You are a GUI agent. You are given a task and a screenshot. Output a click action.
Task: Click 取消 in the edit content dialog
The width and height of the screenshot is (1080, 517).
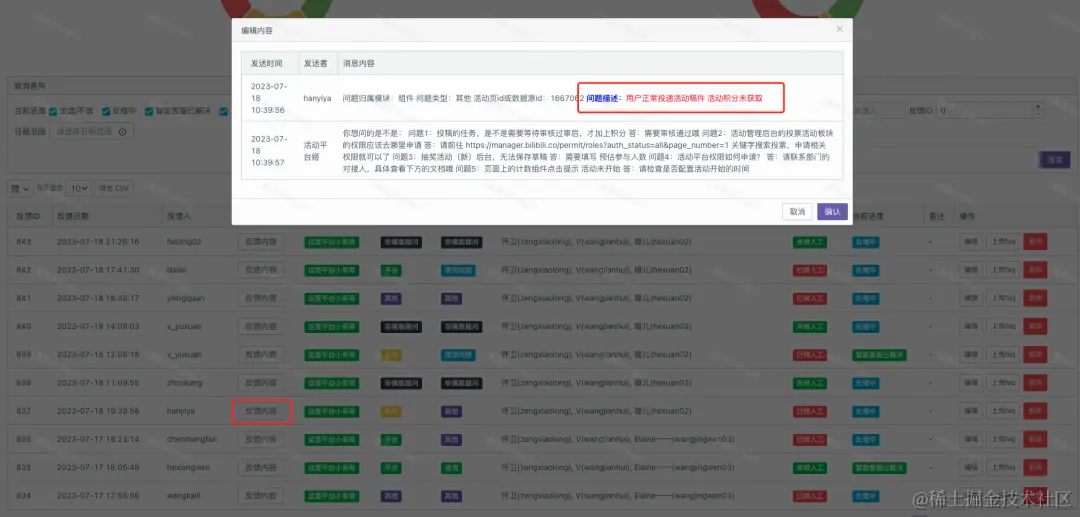point(797,211)
